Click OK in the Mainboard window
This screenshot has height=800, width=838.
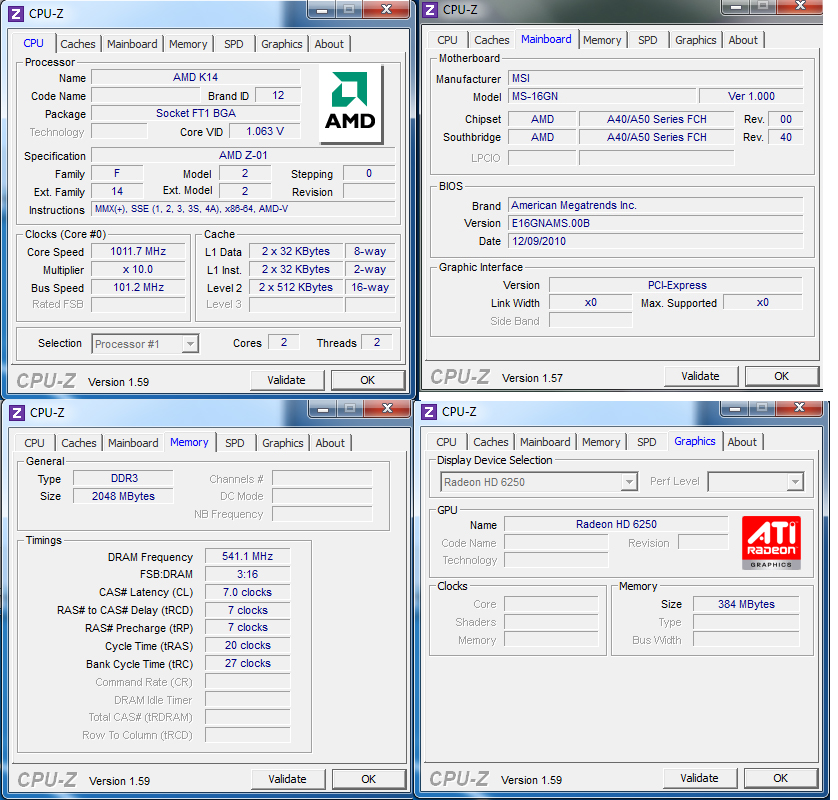click(781, 376)
